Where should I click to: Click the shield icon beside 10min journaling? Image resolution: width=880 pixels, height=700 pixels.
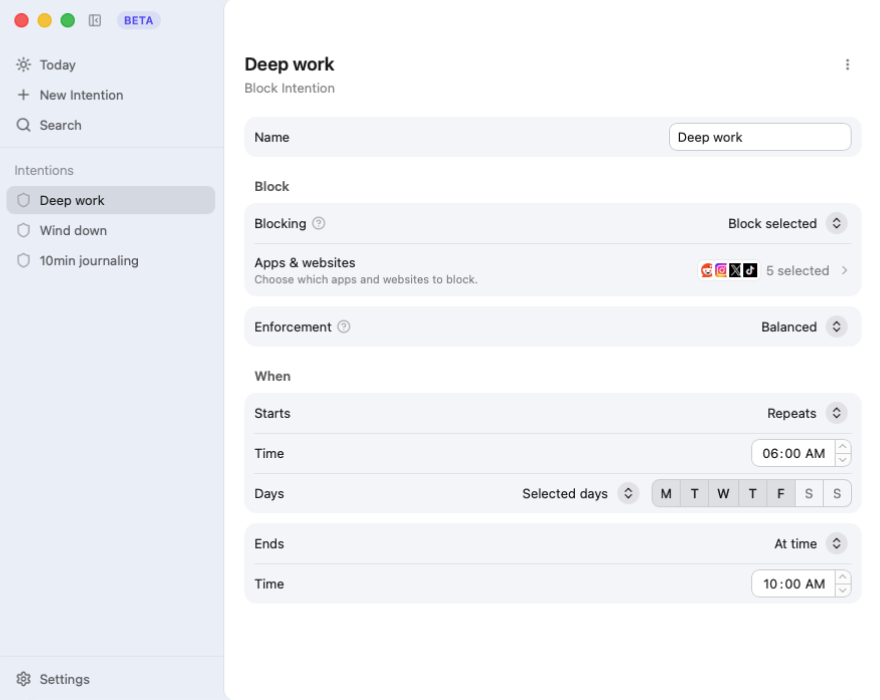click(x=24, y=261)
